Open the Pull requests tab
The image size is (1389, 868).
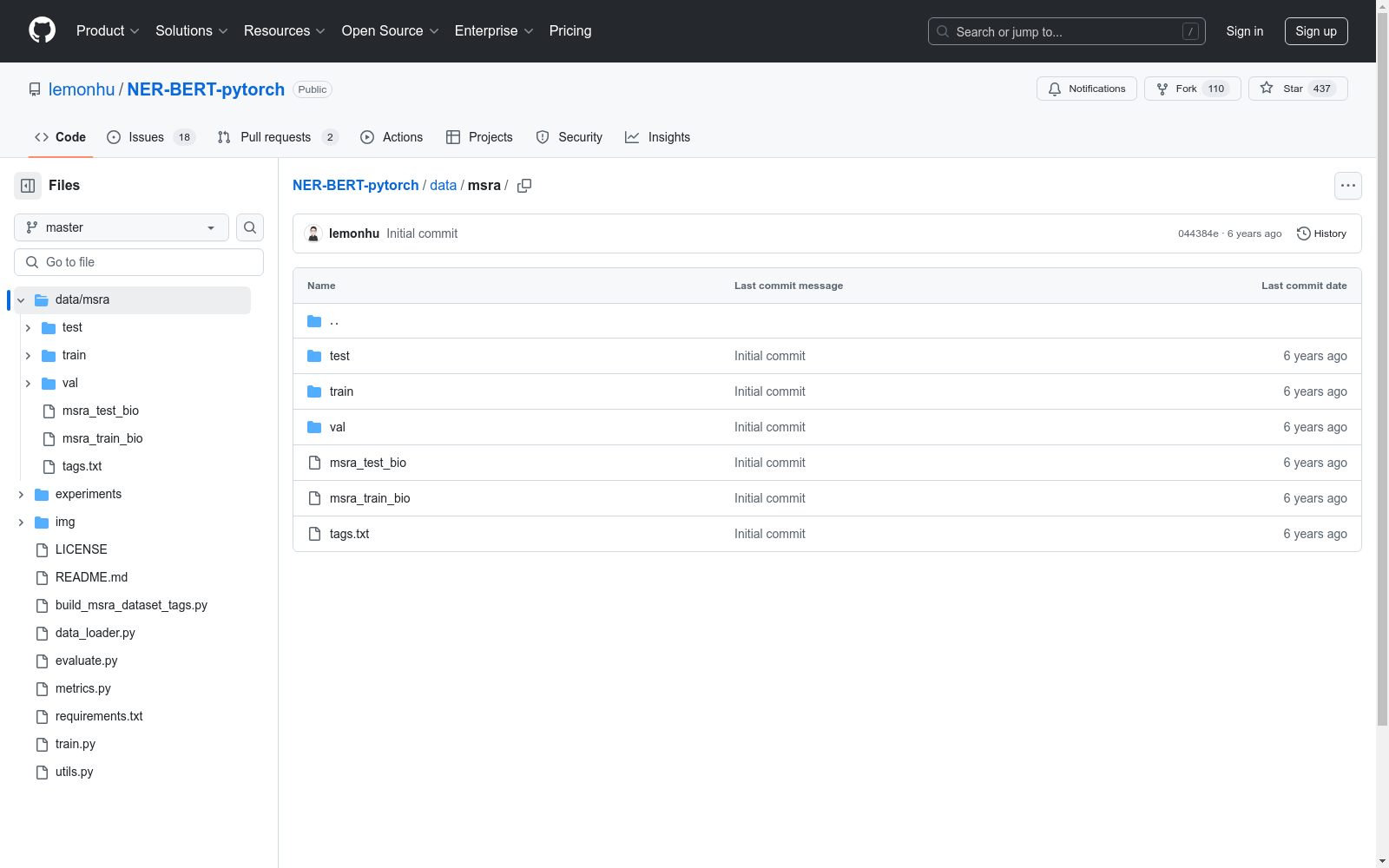[x=278, y=137]
